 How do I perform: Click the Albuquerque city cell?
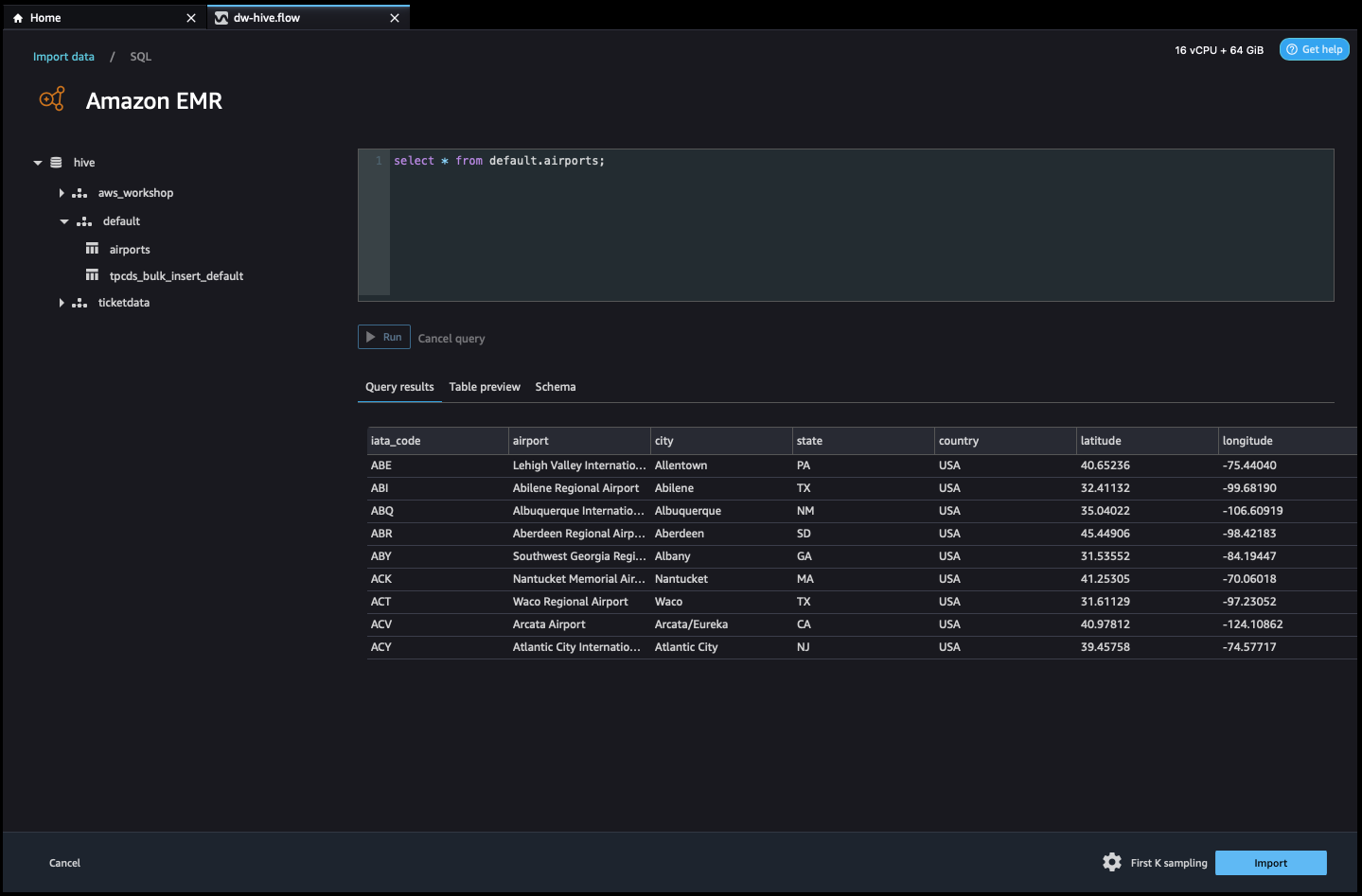[x=722, y=511]
